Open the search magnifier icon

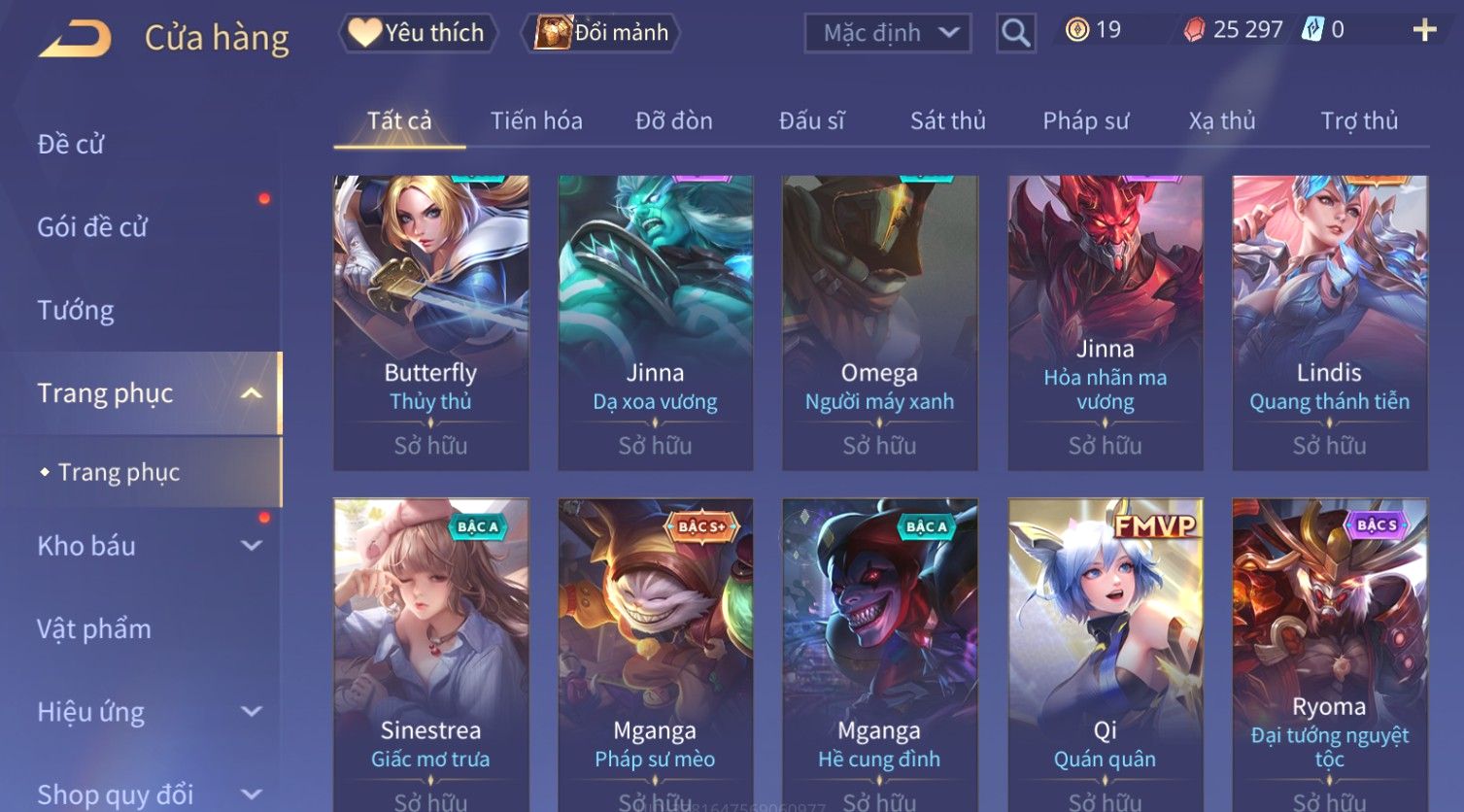[x=1016, y=33]
